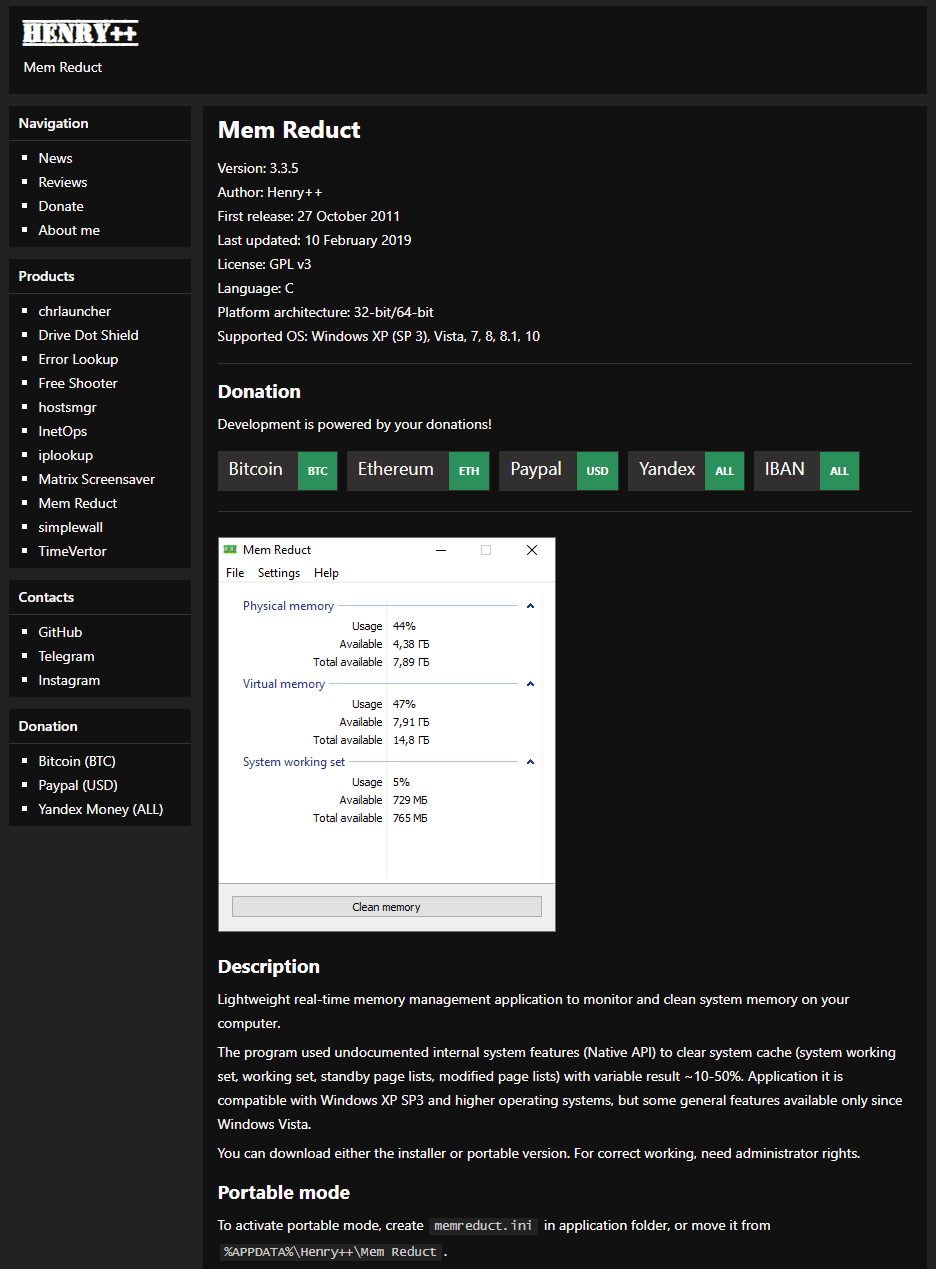The image size is (936, 1269).
Task: Click the System working set available value 729 МБ
Action: 410,800
